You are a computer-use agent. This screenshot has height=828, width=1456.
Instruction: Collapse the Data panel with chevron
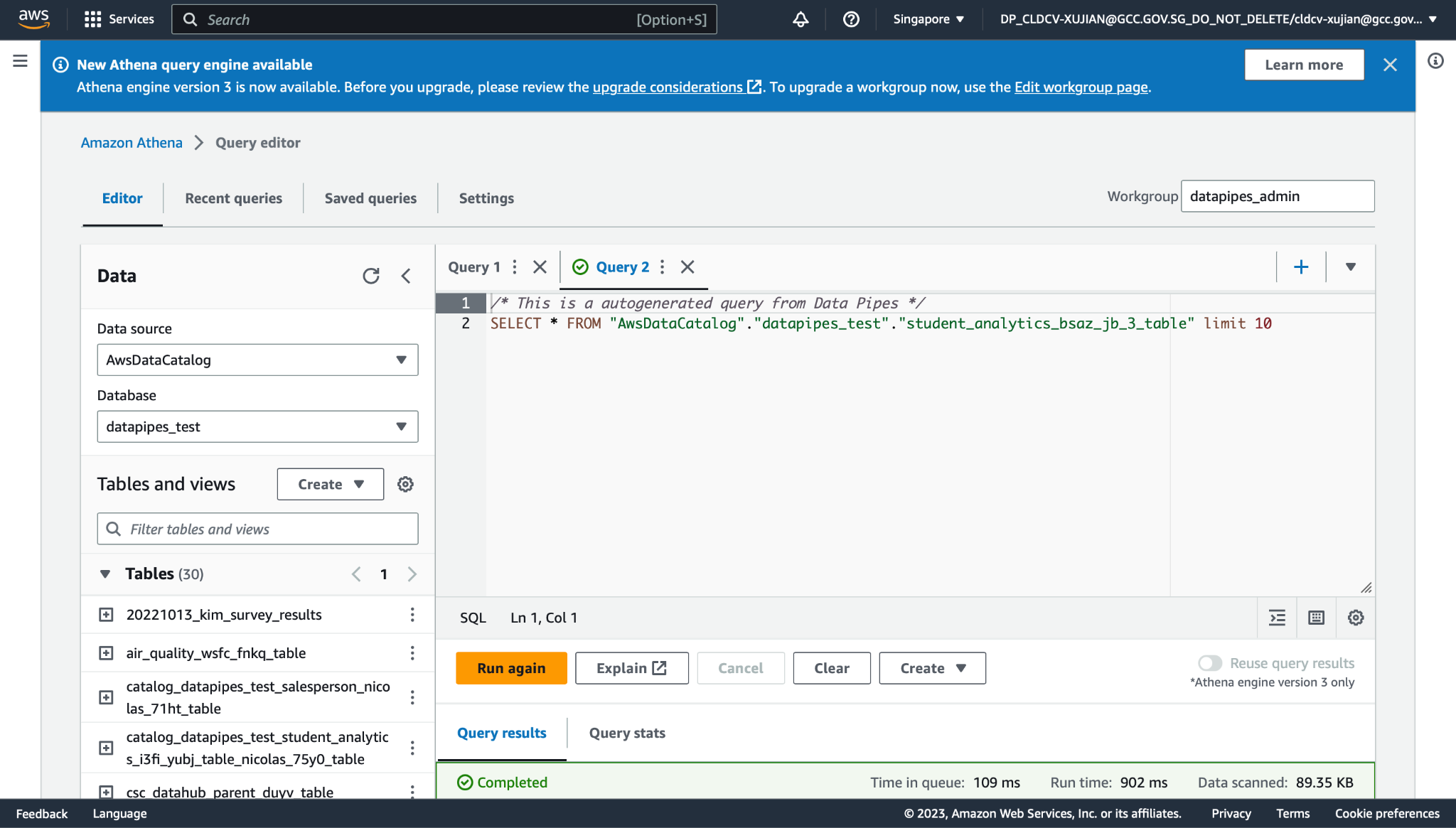point(406,276)
